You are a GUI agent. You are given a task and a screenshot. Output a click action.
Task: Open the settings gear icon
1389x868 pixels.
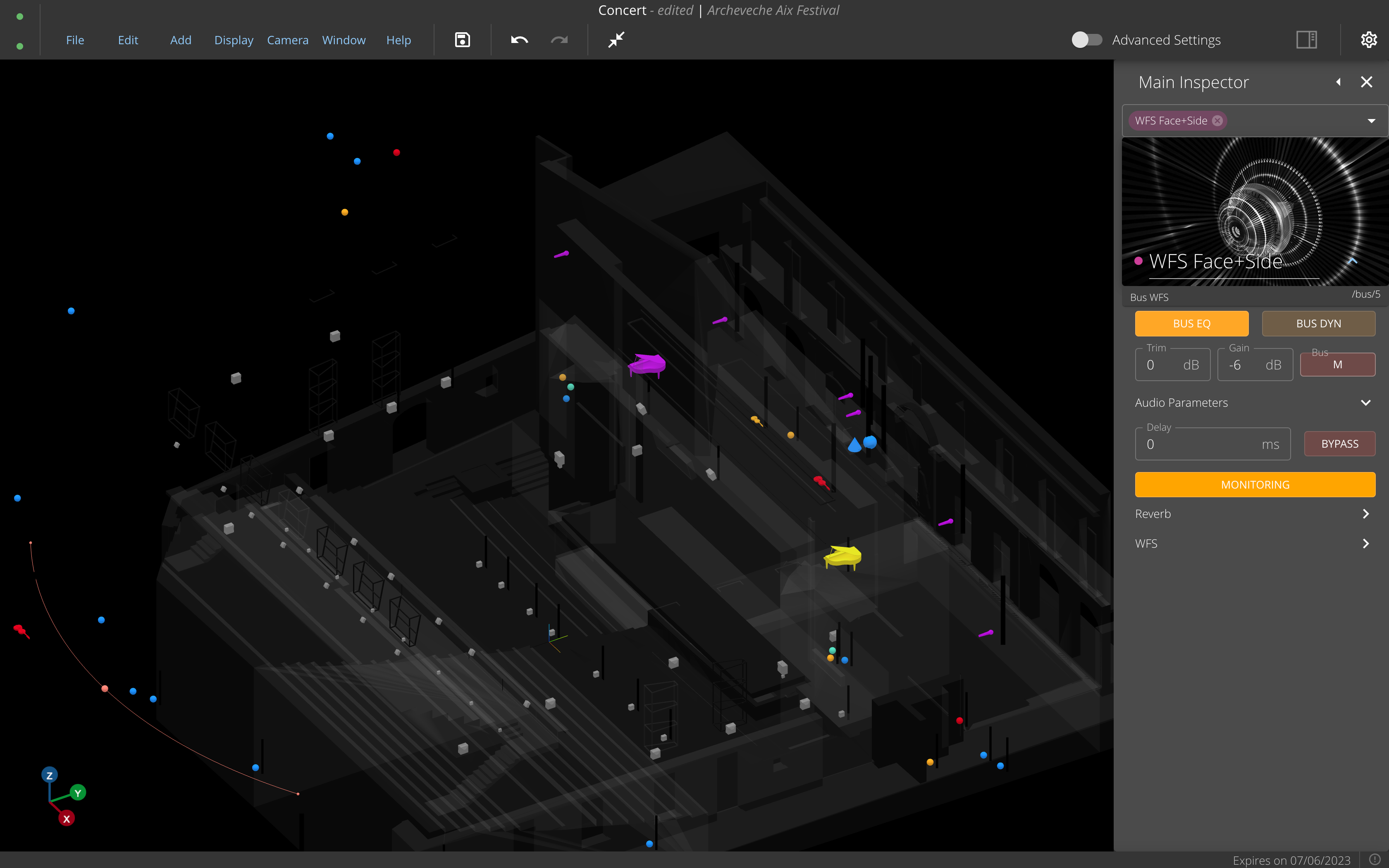[x=1368, y=40]
